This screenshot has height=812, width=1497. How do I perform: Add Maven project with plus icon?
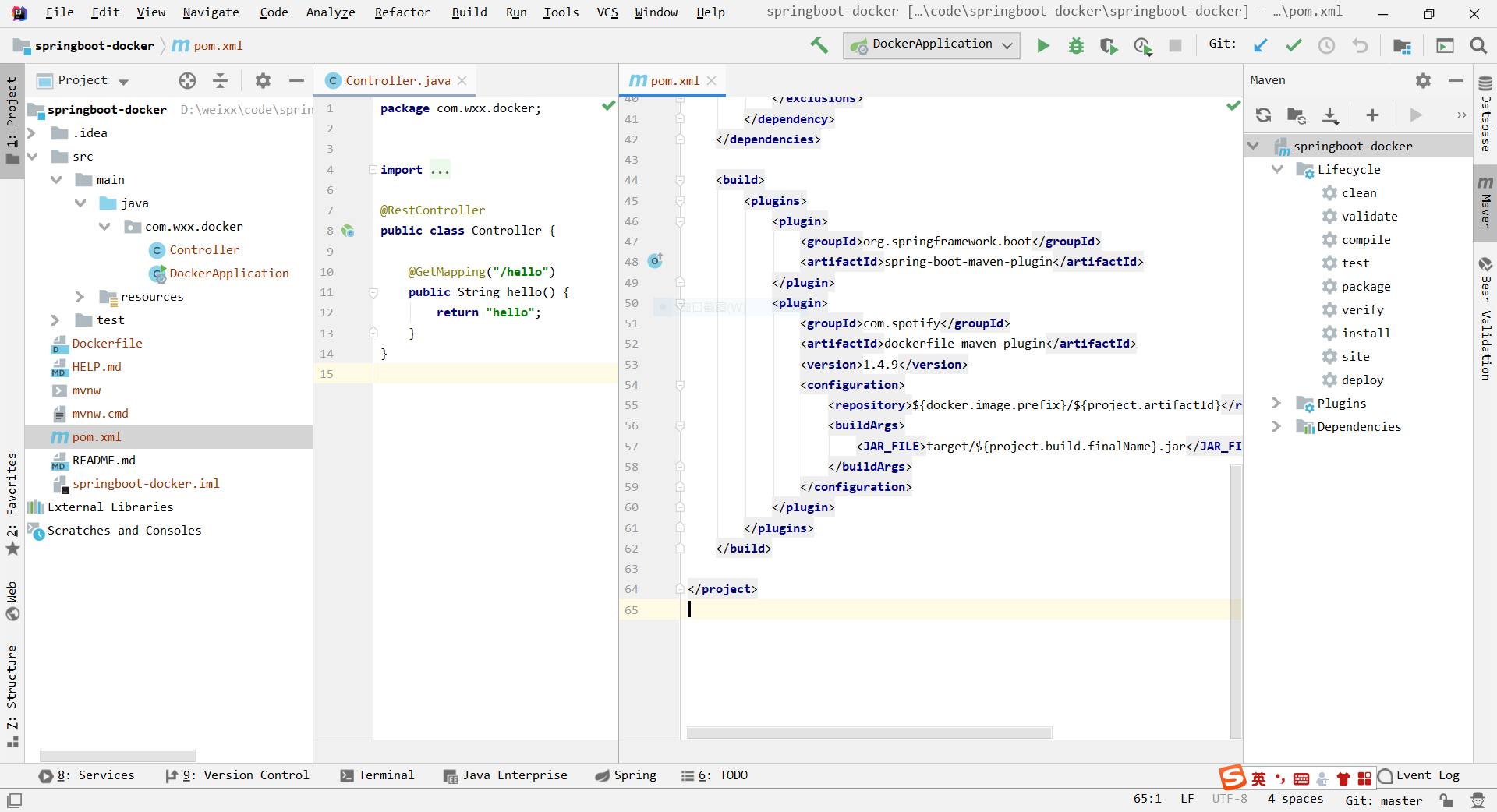[x=1372, y=115]
